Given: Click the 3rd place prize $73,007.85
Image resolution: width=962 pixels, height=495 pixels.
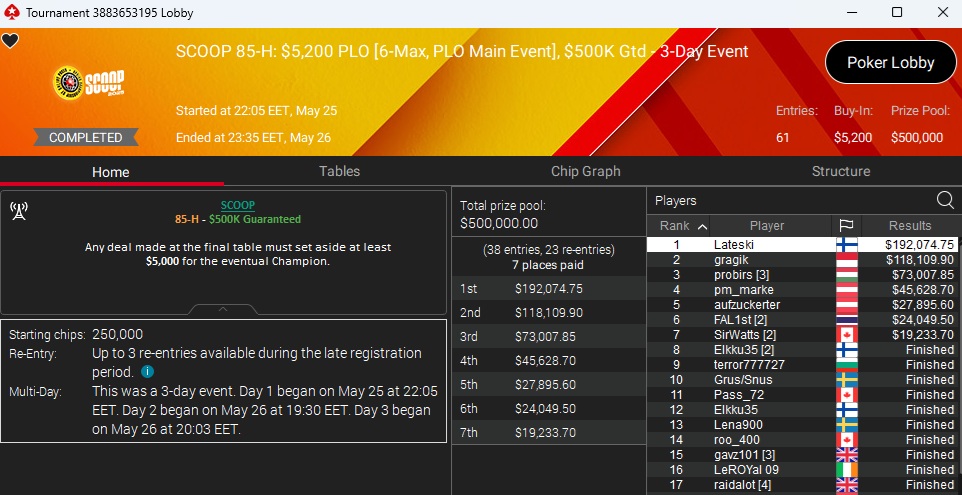Looking at the screenshot, I should click(545, 337).
